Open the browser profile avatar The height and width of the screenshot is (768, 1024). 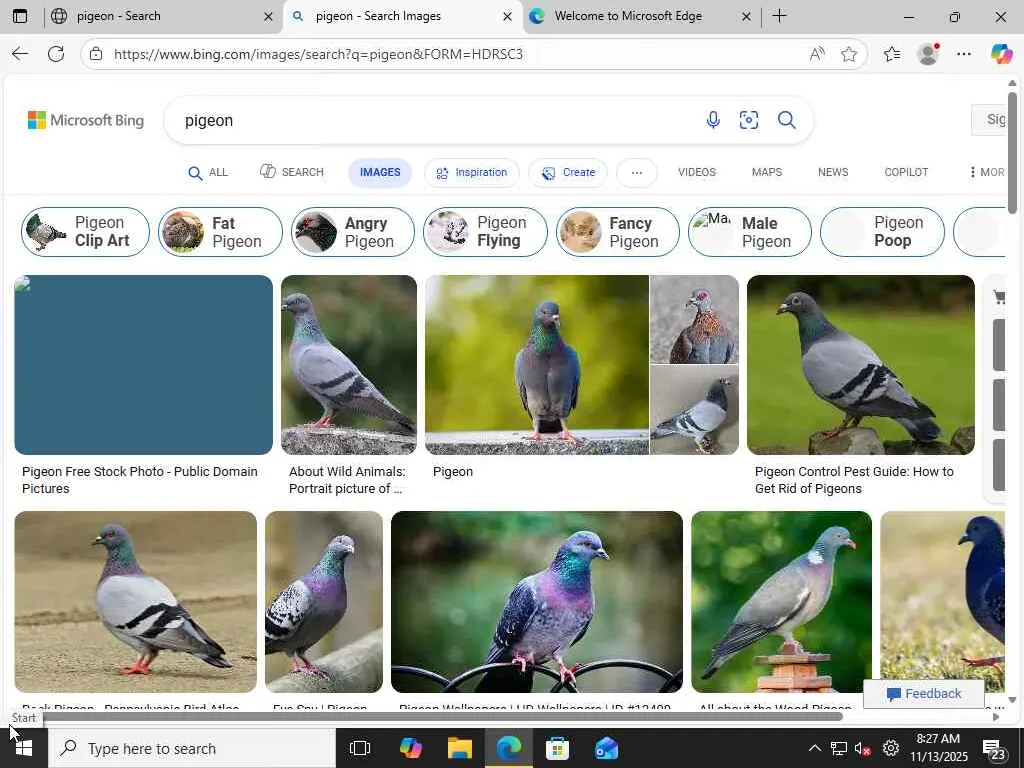928,54
